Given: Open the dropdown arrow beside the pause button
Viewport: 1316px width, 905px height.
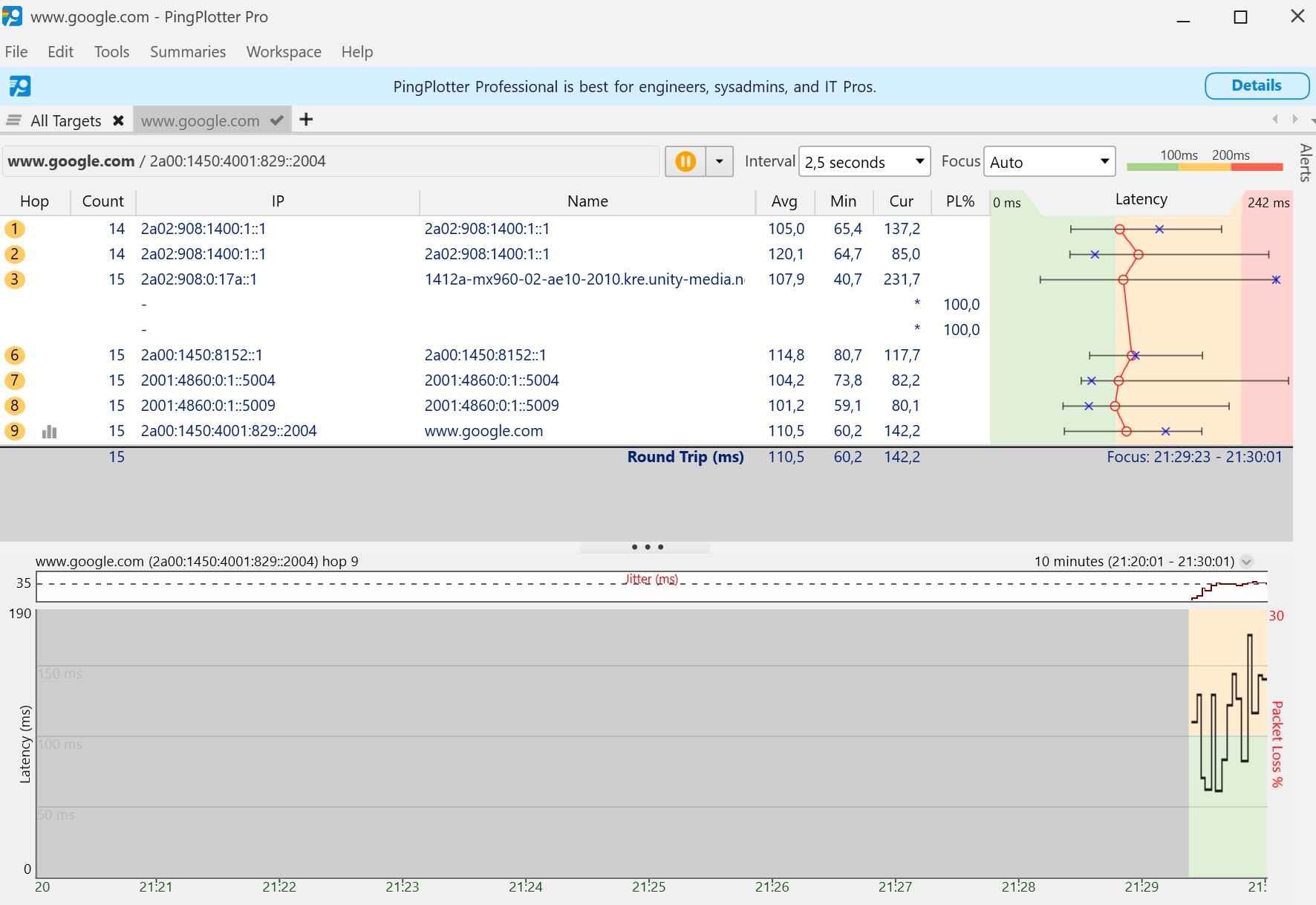Looking at the screenshot, I should (x=719, y=161).
